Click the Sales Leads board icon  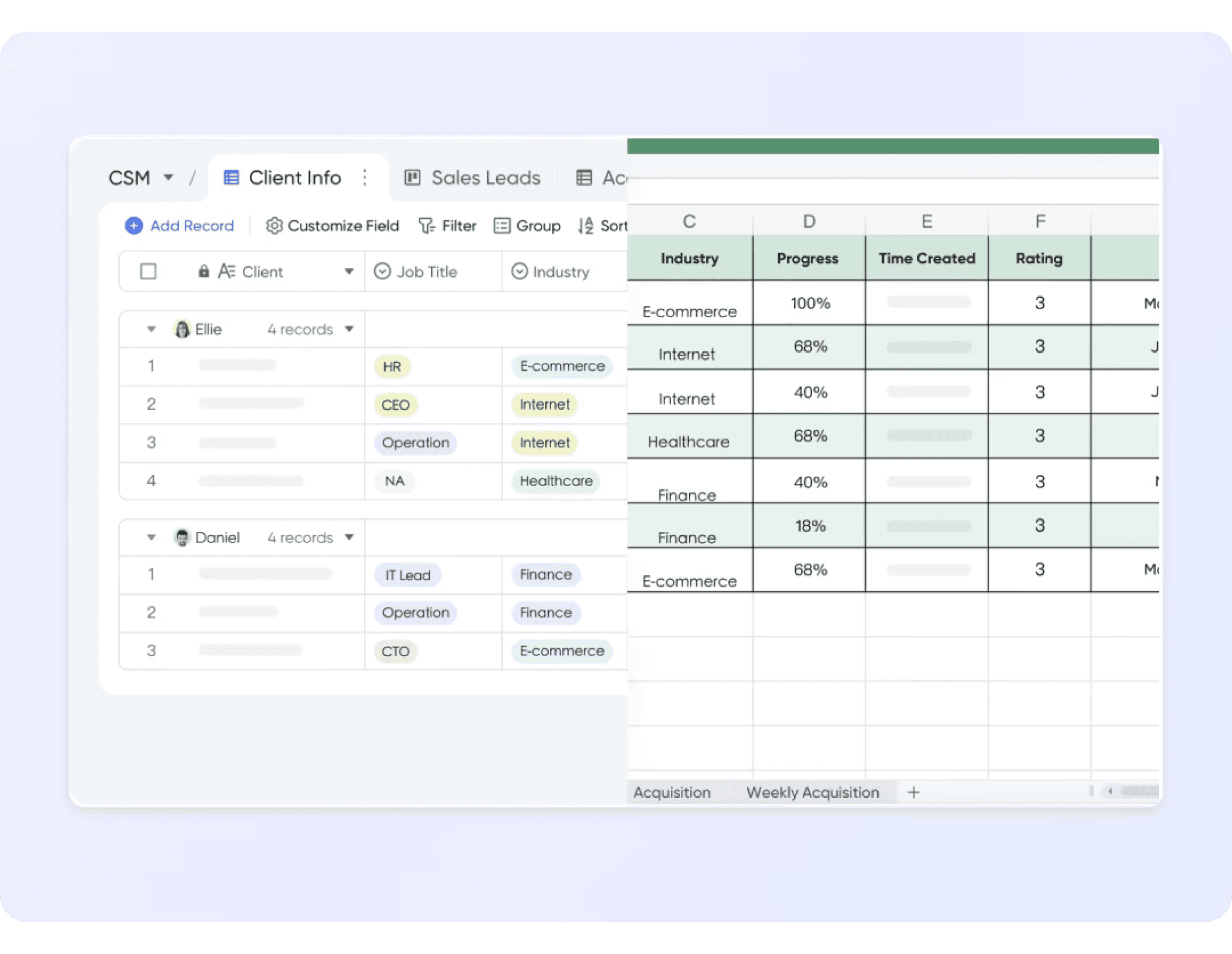point(413,177)
